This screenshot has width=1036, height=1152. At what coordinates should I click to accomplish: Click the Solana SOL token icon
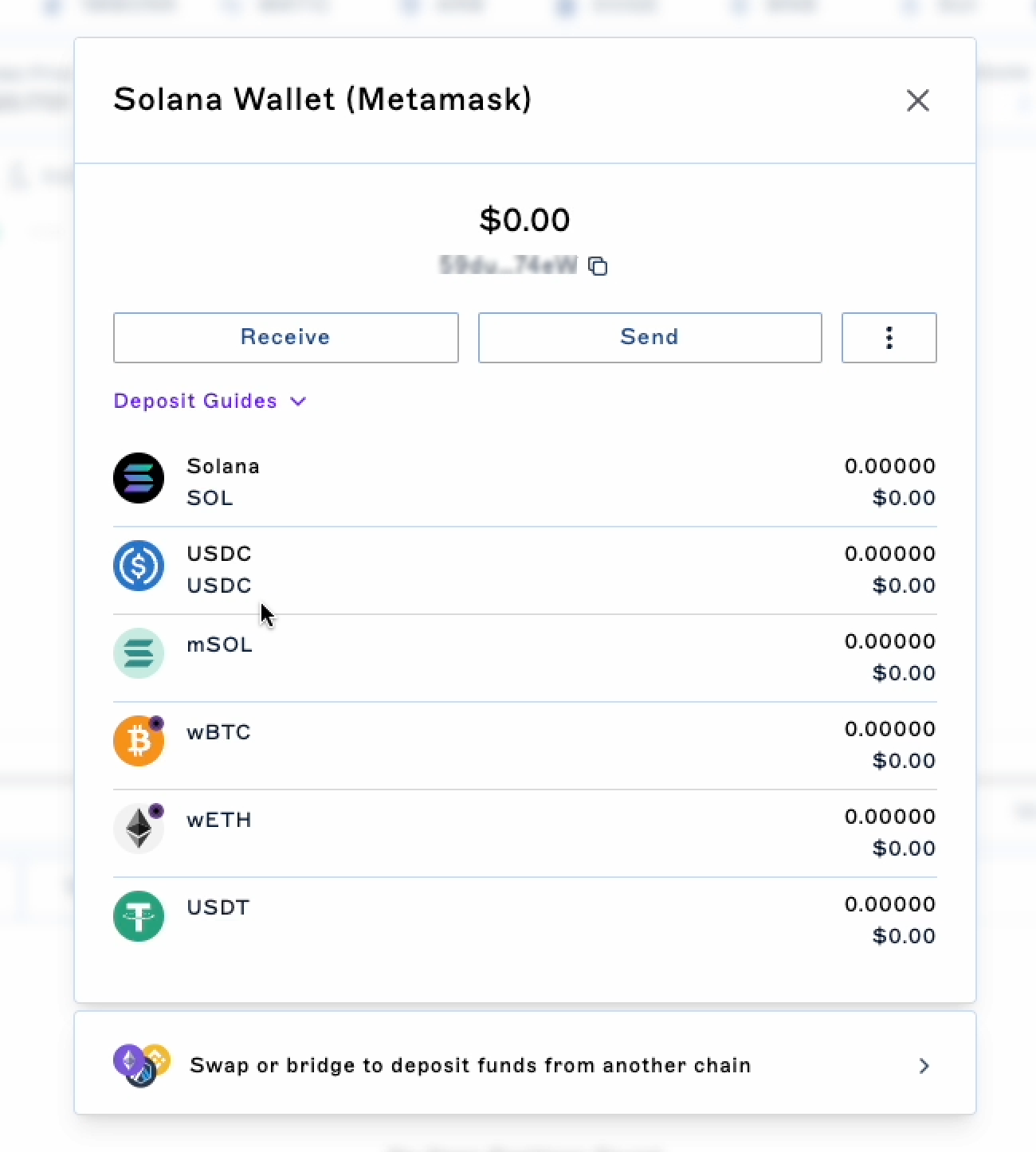(139, 478)
